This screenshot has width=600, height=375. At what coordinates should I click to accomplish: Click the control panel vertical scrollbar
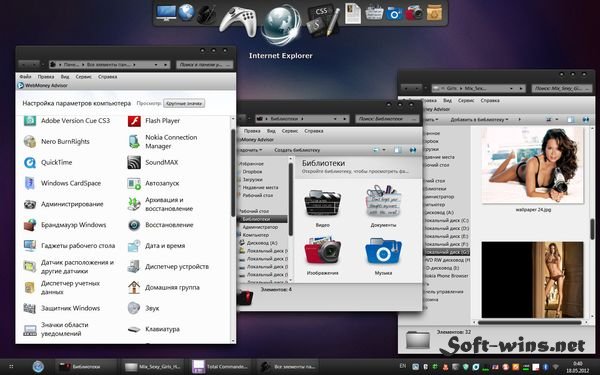[x=233, y=173]
